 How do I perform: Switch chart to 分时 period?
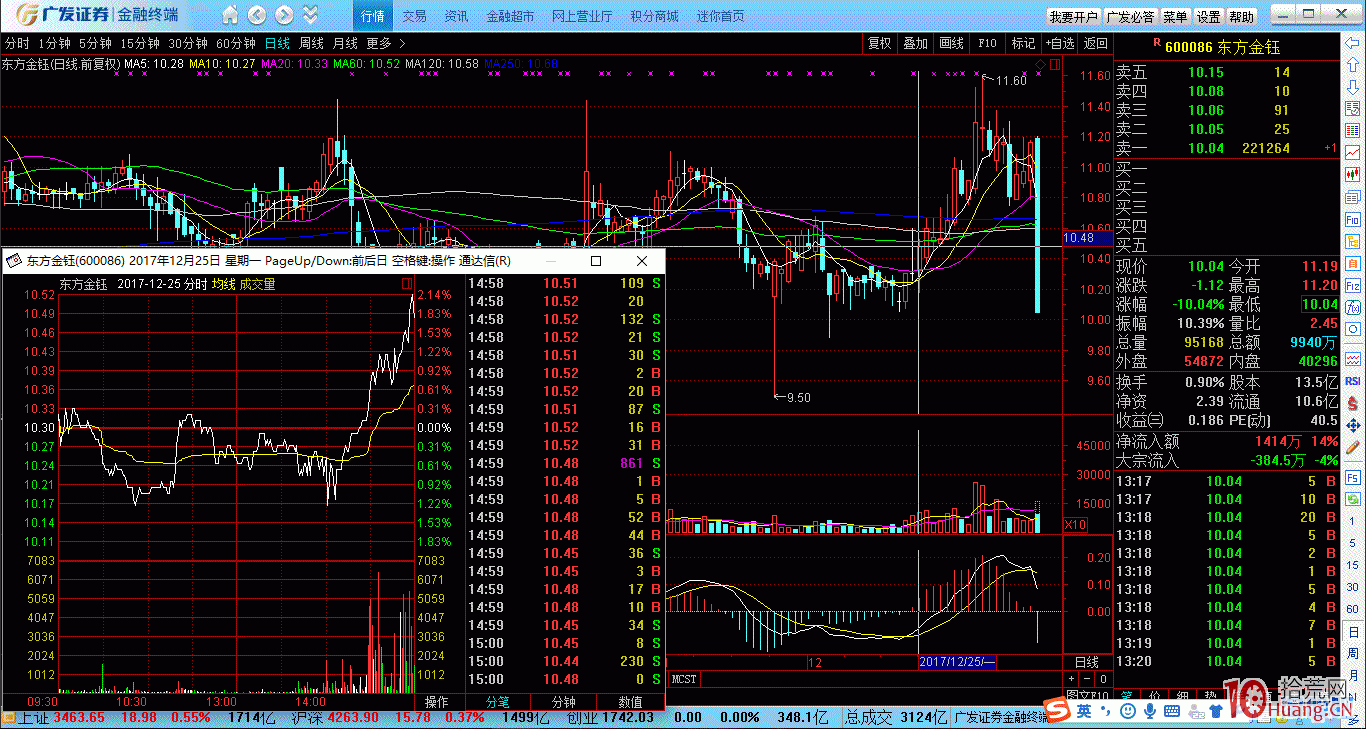17,43
